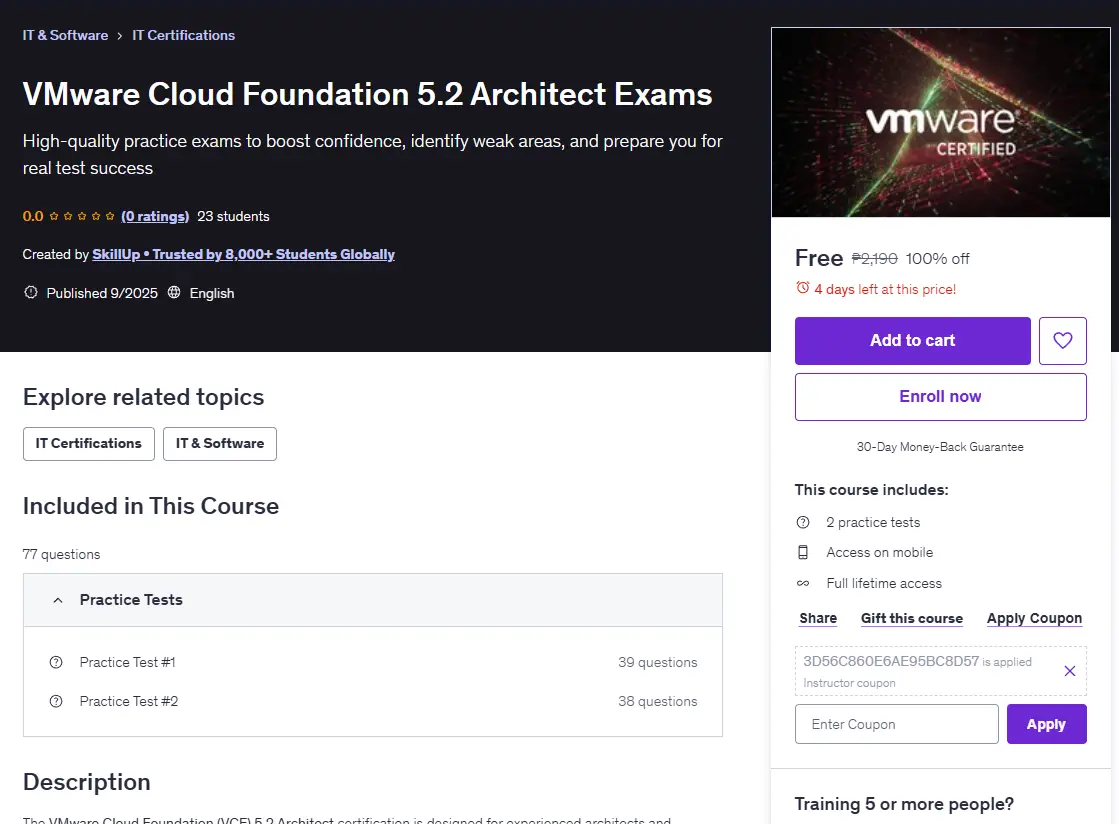Screen dimensions: 1119x824
Task: Click the alarm clock icon by days left
Action: point(803,288)
